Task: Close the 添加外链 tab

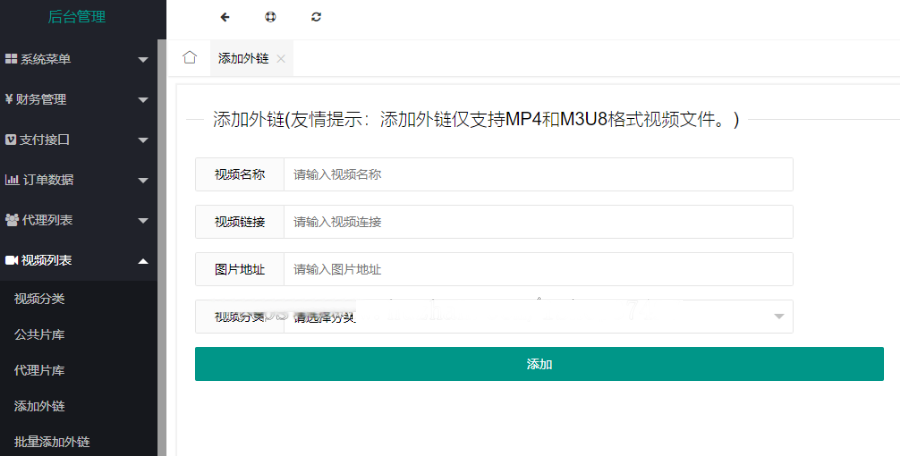Action: pos(281,59)
